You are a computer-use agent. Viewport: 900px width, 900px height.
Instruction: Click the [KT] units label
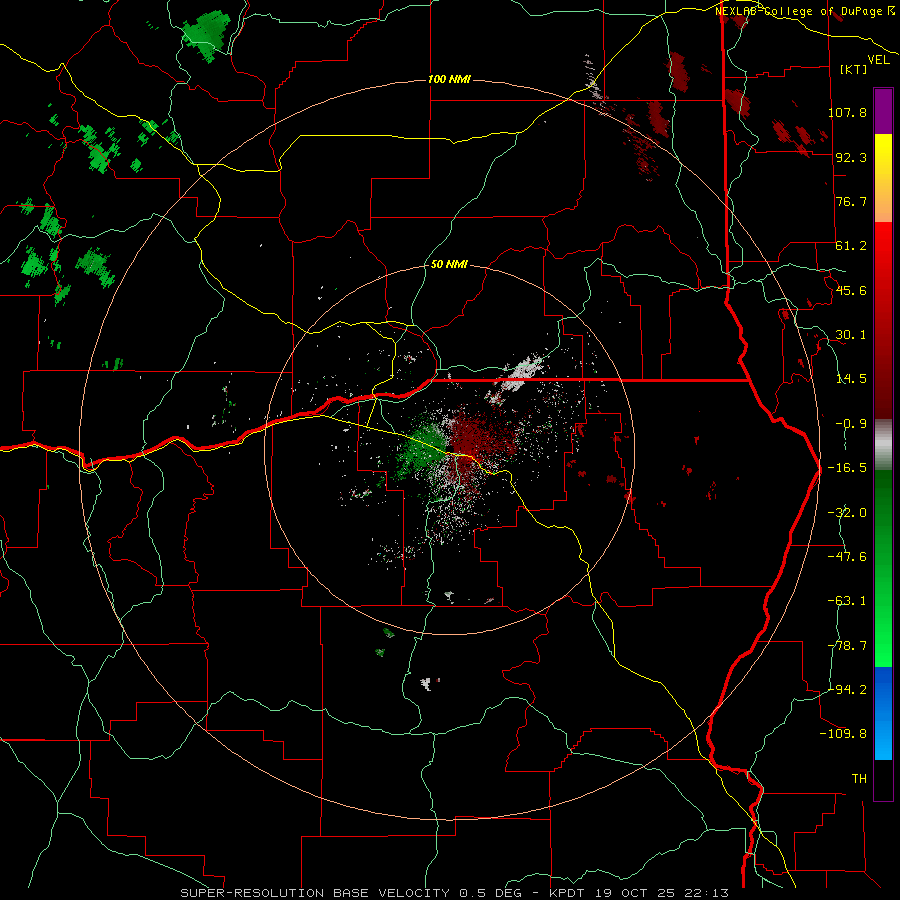(854, 69)
